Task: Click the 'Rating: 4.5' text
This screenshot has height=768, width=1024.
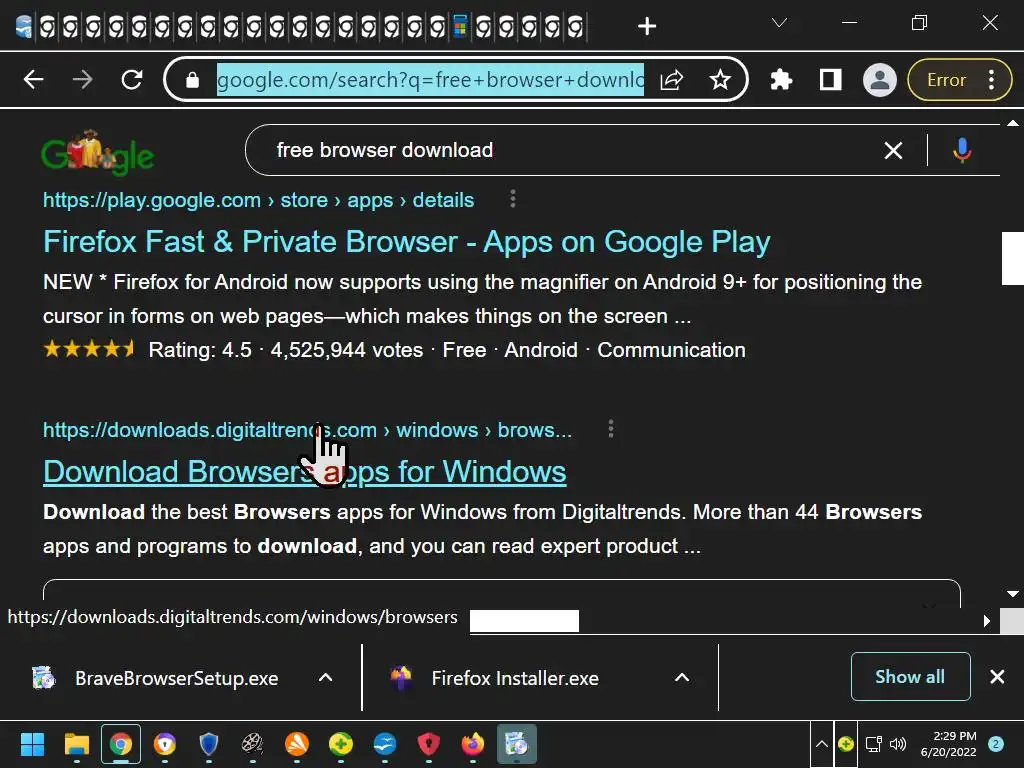Action: [200, 350]
